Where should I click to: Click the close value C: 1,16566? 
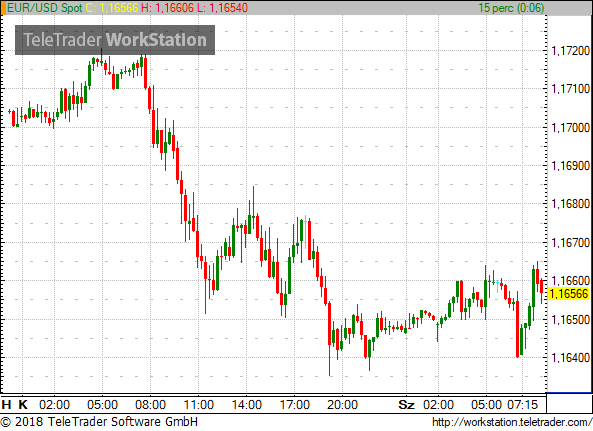[x=112, y=8]
